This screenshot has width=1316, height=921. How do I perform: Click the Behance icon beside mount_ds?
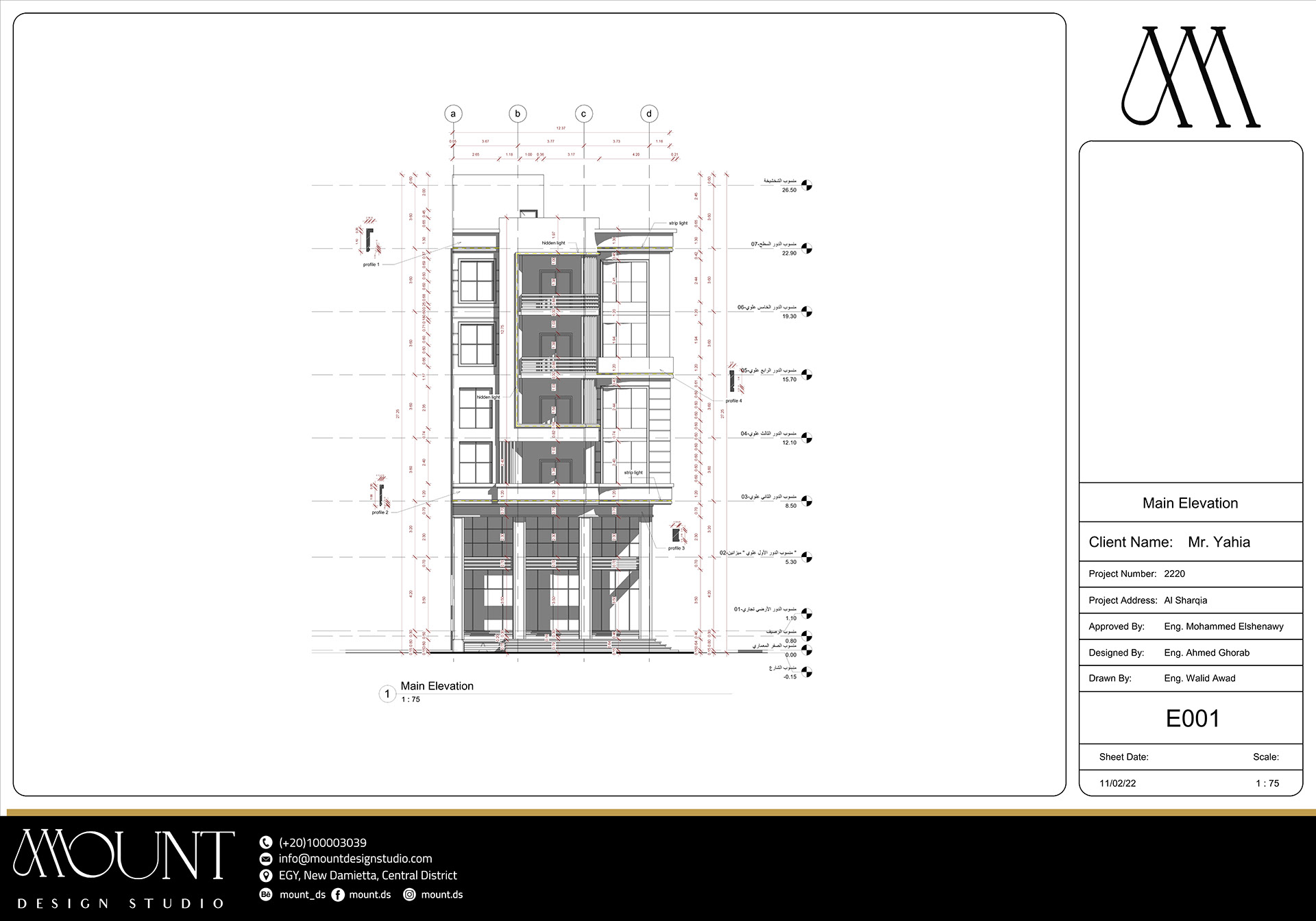coord(266,894)
